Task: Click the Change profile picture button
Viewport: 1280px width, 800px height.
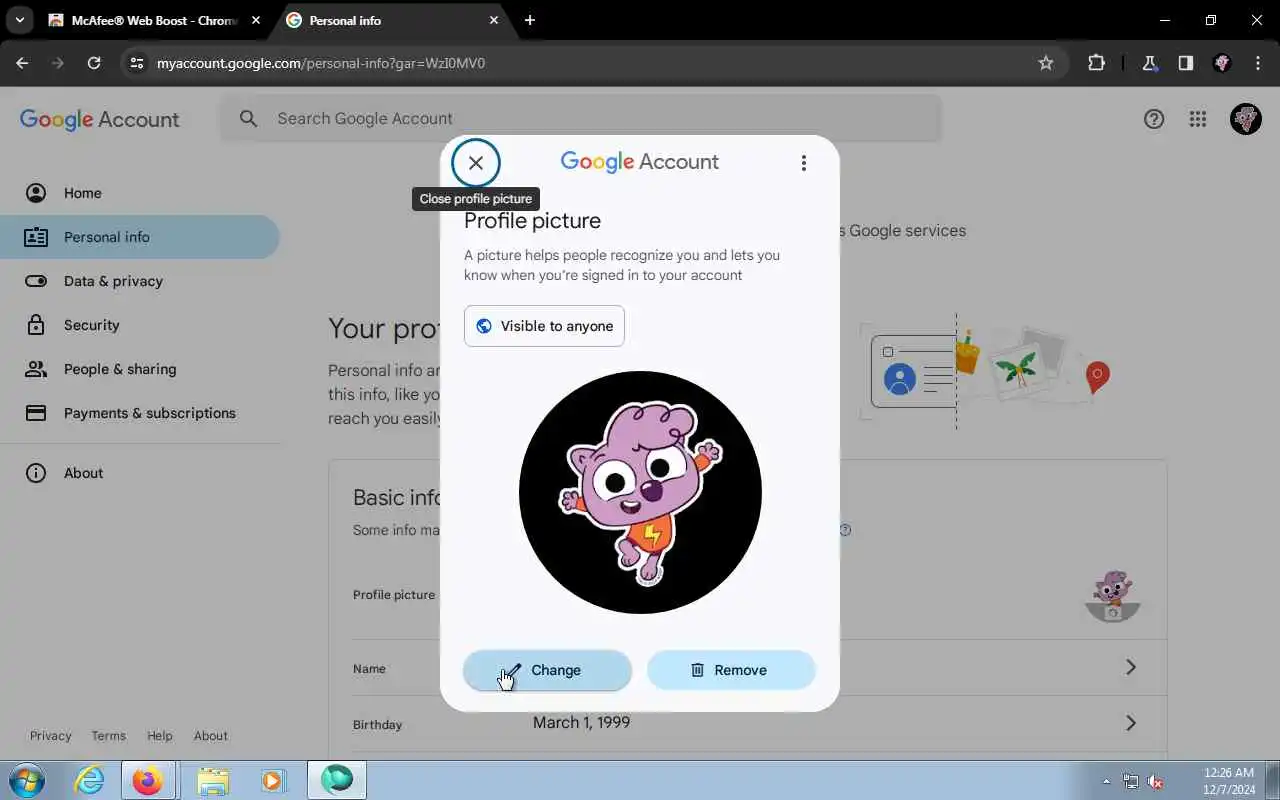Action: [x=547, y=670]
